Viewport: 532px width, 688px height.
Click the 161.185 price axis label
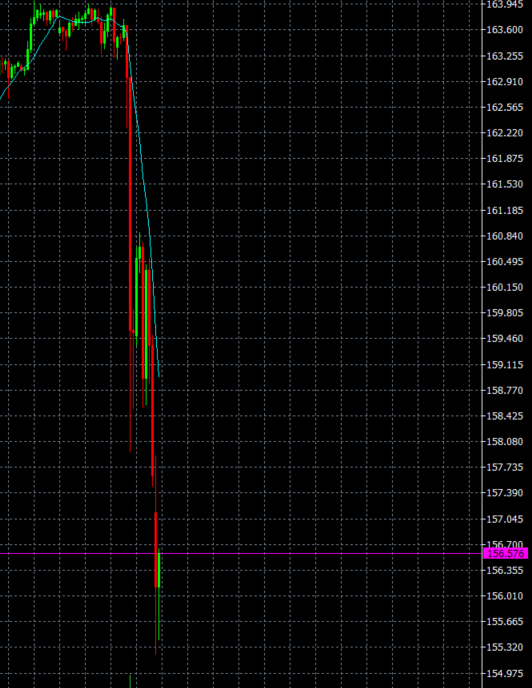tap(505, 211)
